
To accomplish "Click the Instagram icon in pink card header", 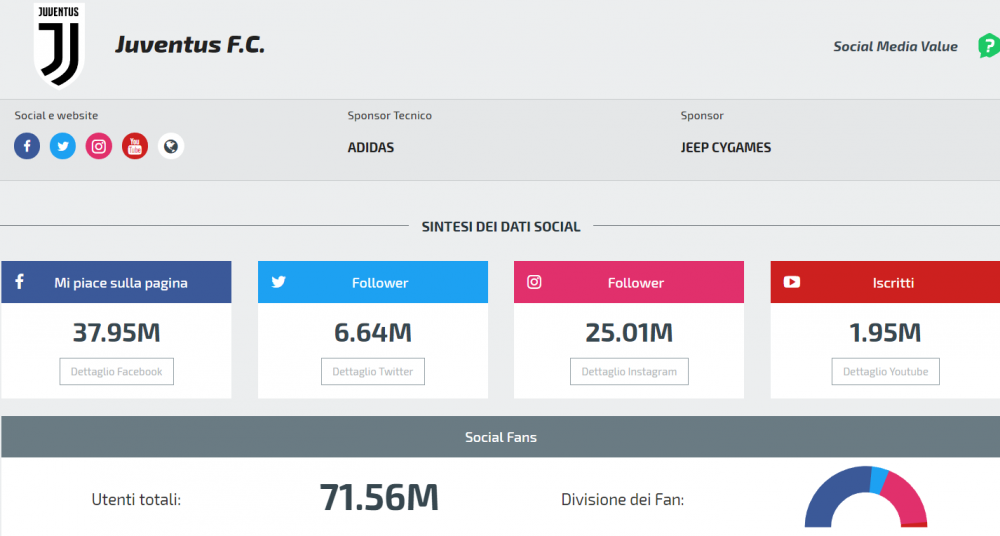I will pyautogui.click(x=534, y=282).
